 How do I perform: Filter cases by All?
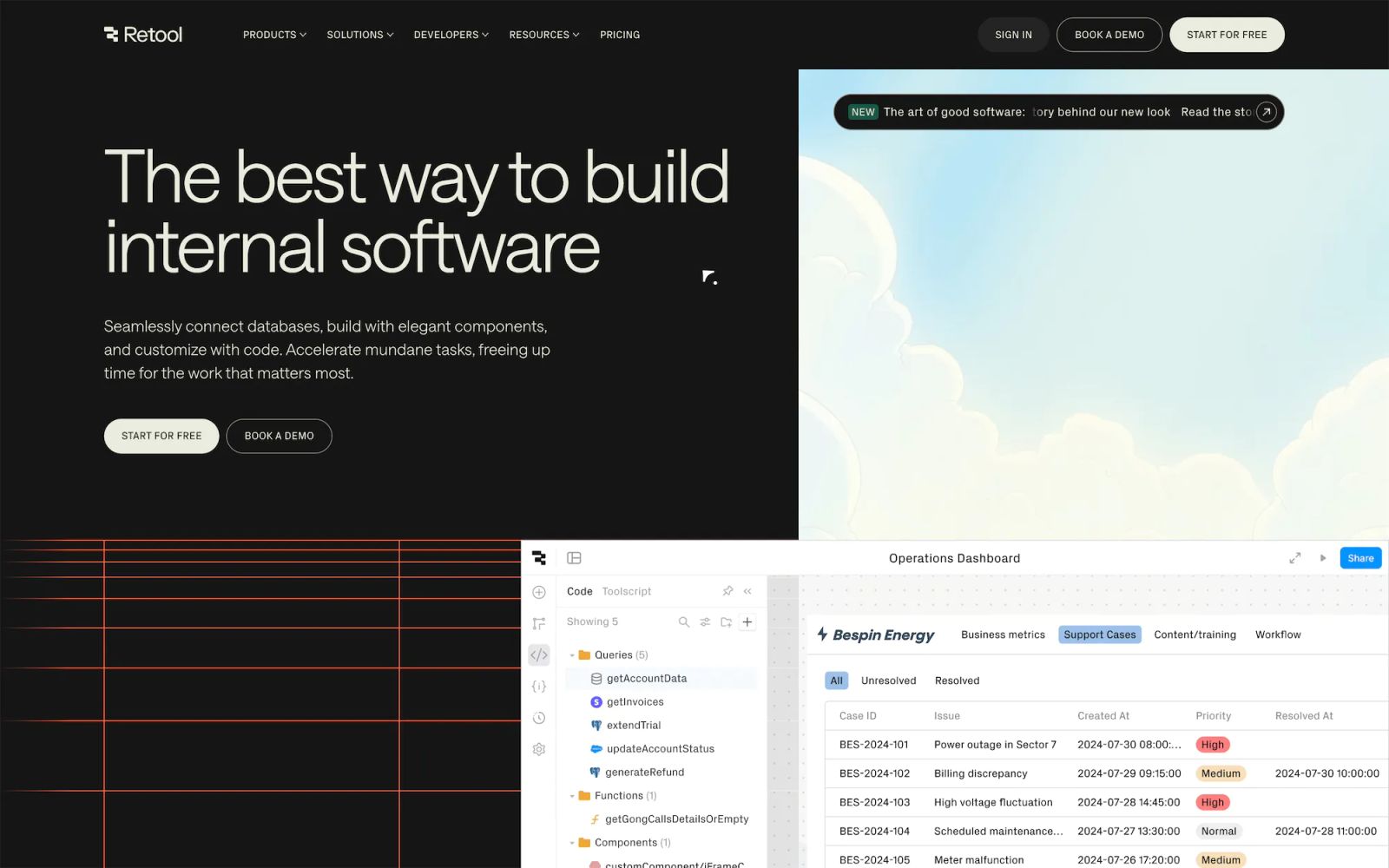pyautogui.click(x=836, y=681)
